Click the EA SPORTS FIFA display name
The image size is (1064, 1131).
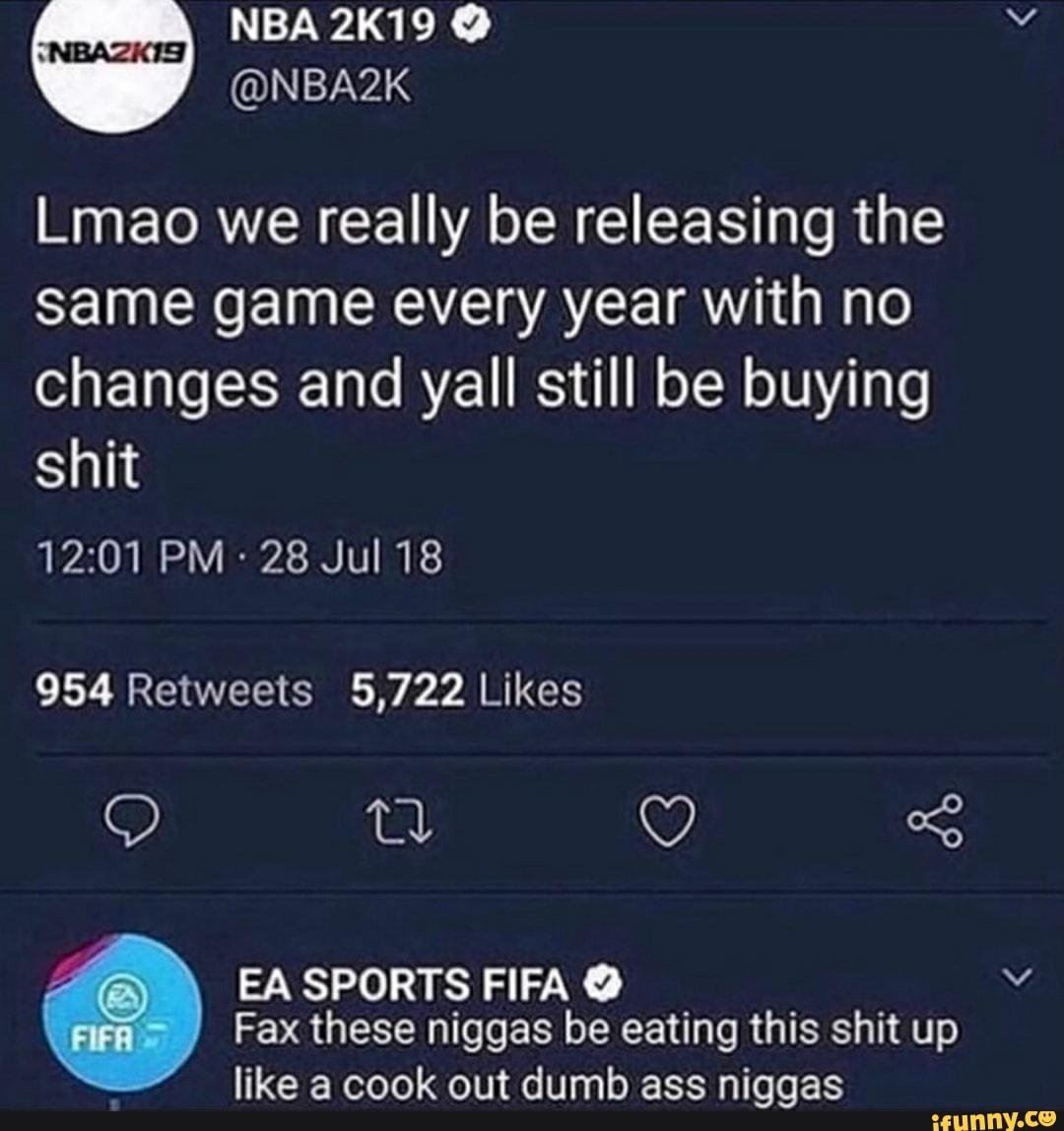[x=403, y=984]
